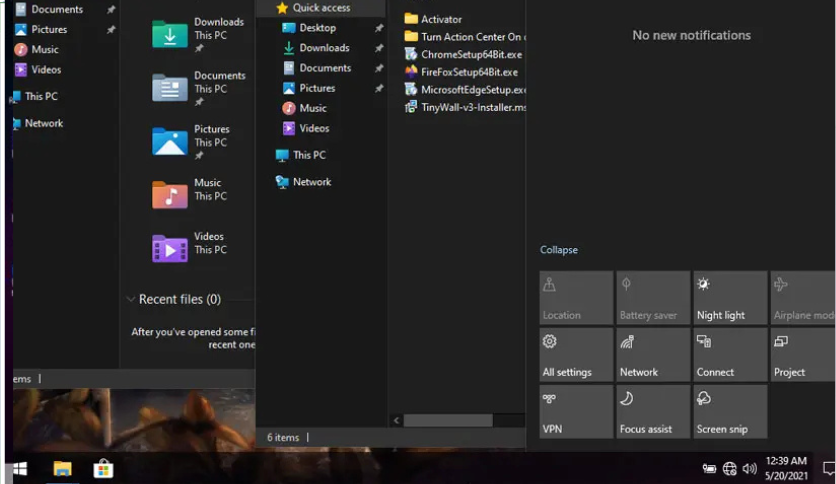Open Pictures folder tile in back window
This screenshot has width=836, height=484.
click(190, 142)
